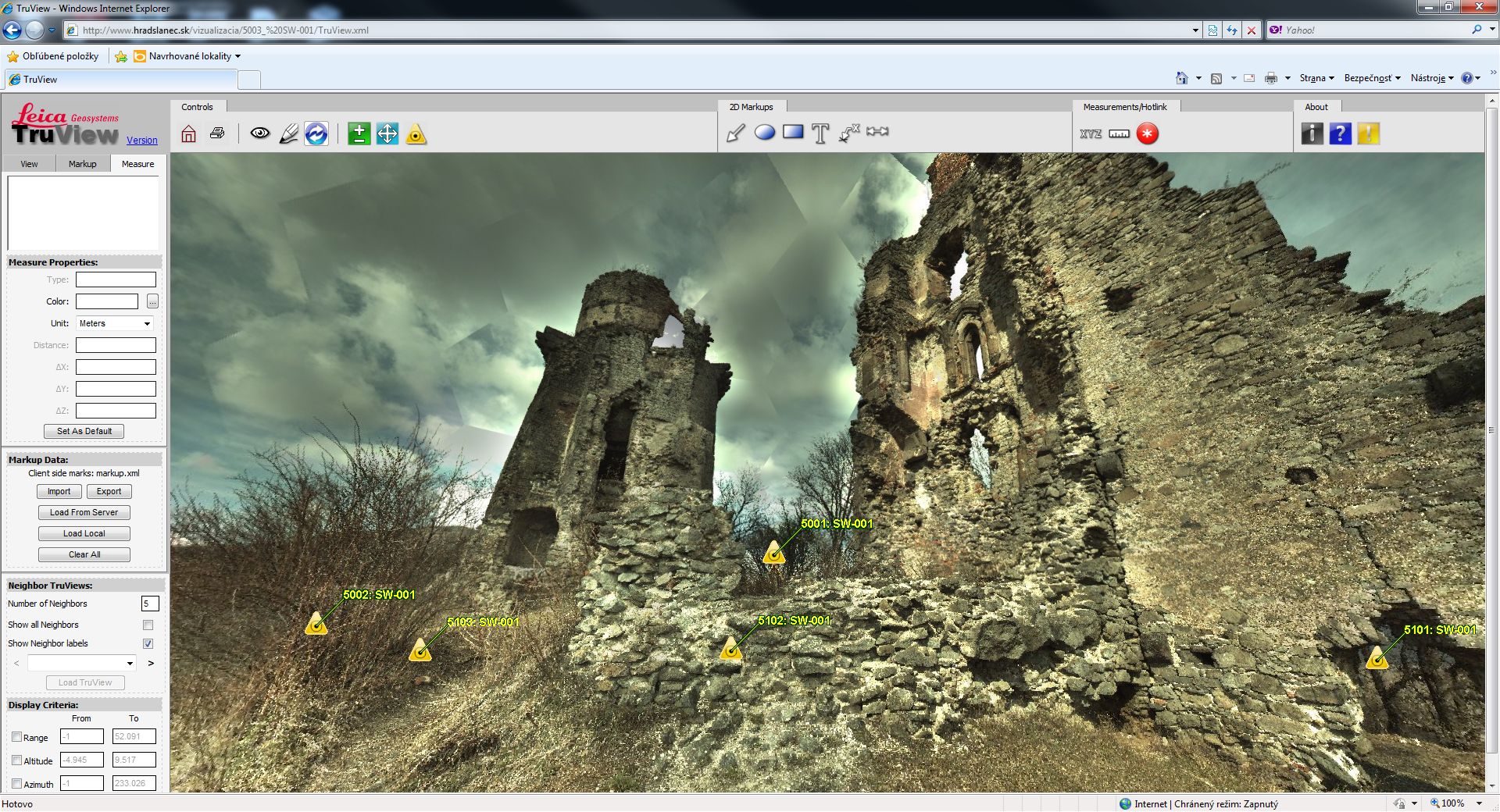Open neighbor TruView 5103: SW-001 marker

pyautogui.click(x=420, y=650)
